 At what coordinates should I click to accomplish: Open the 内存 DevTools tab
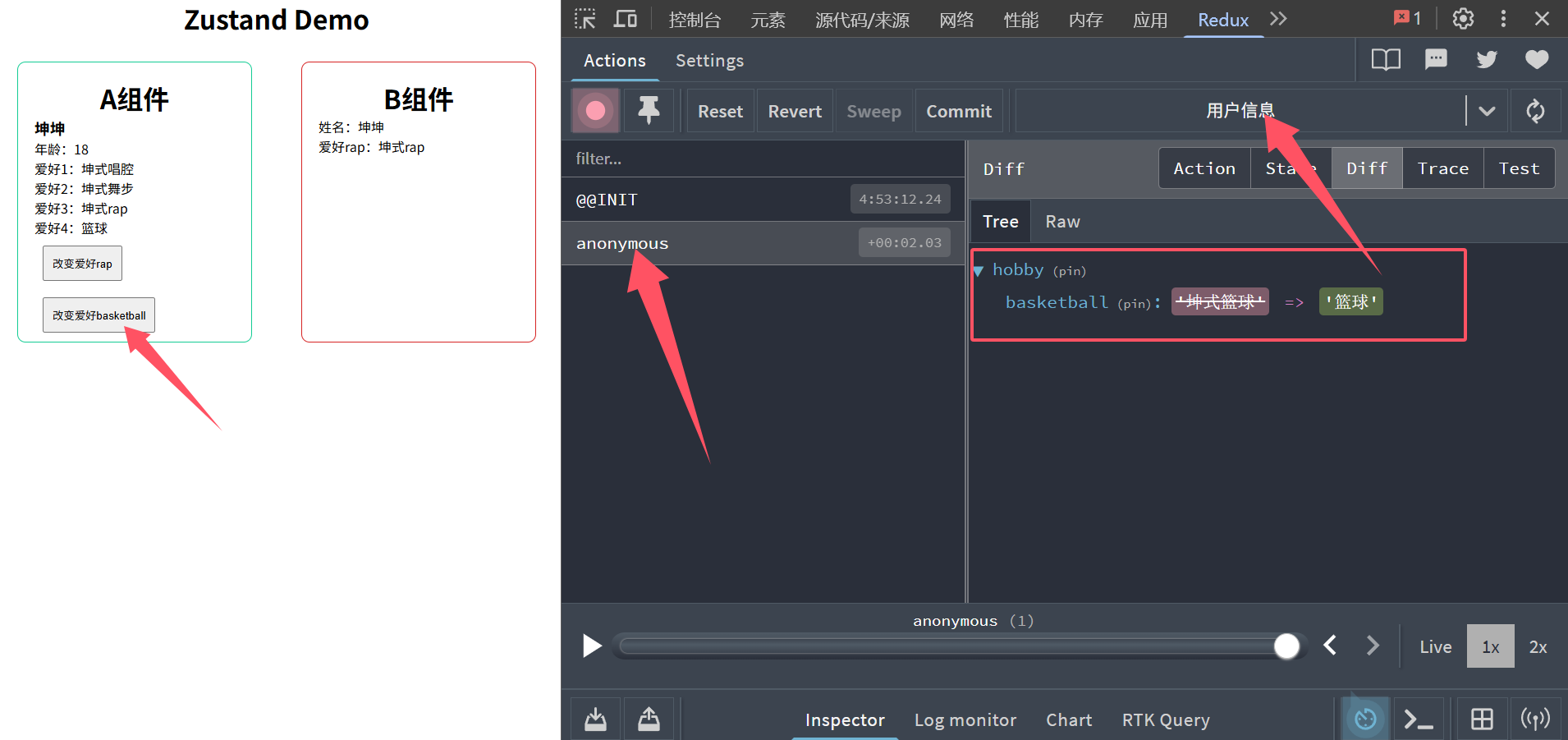pyautogui.click(x=1085, y=20)
